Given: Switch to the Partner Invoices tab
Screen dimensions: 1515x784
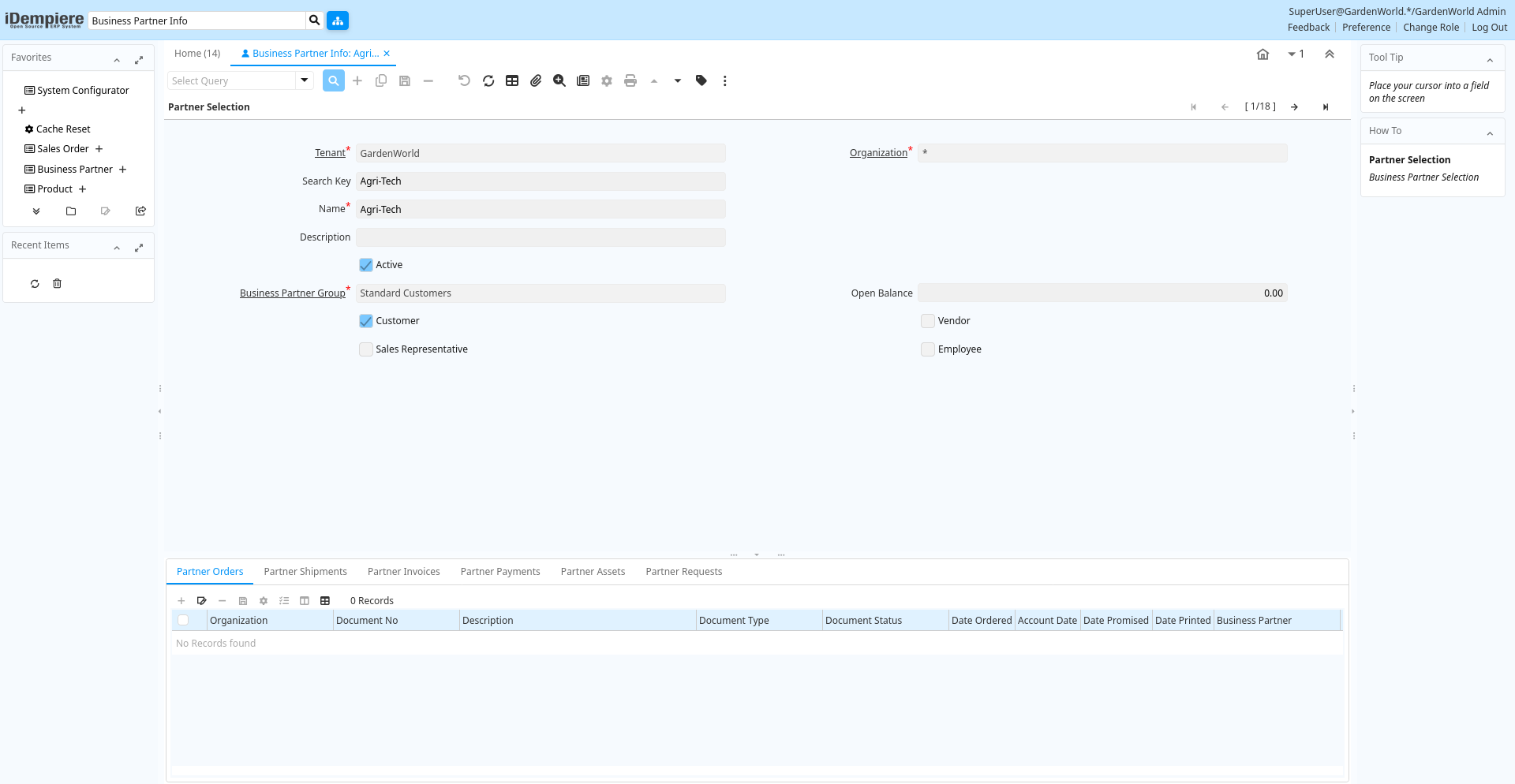Looking at the screenshot, I should click(x=403, y=572).
